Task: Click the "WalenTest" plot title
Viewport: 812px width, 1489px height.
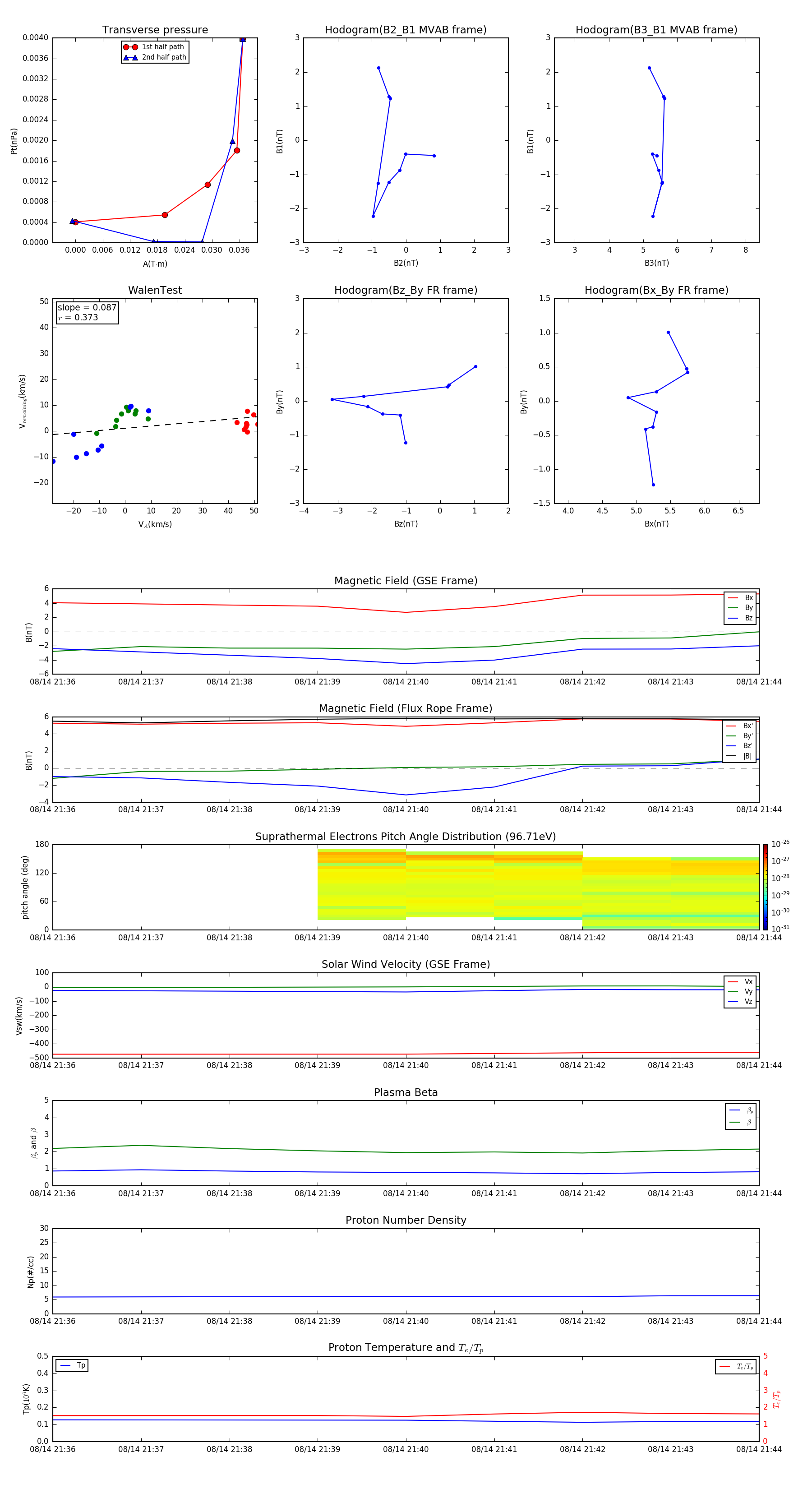Action: tap(155, 290)
